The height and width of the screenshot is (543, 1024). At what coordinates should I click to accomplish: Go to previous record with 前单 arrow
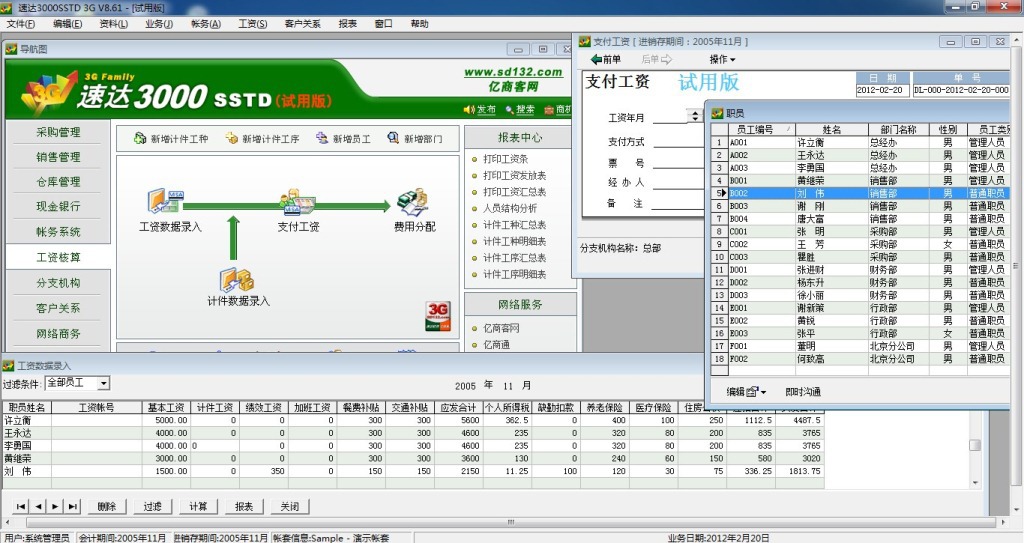pos(605,59)
